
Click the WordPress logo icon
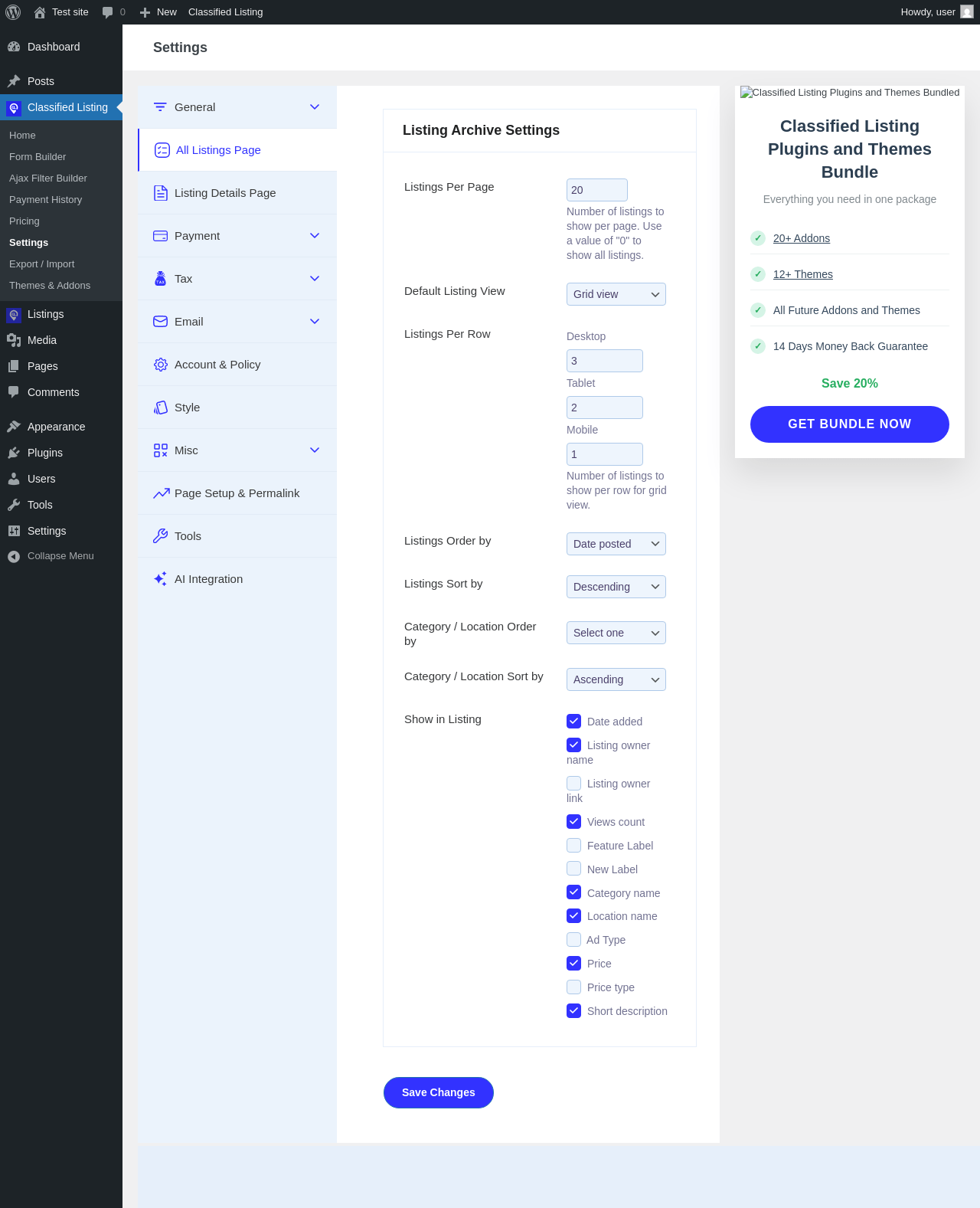(13, 12)
